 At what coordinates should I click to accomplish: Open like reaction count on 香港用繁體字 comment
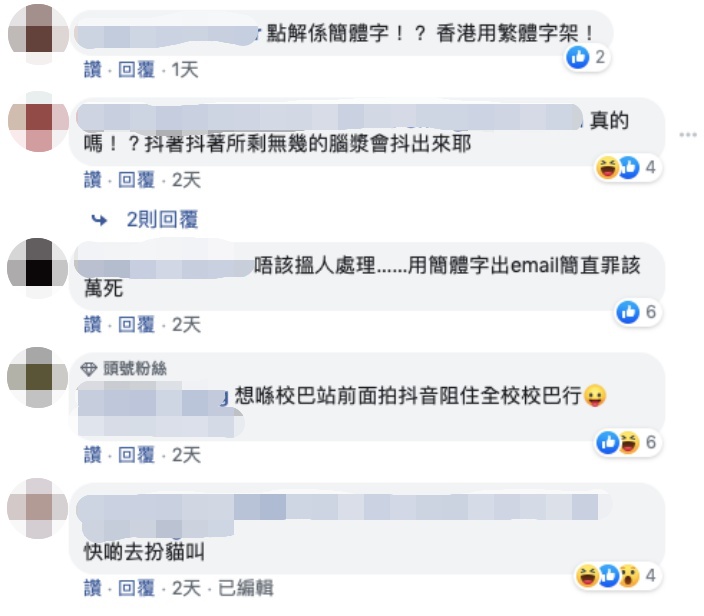[587, 57]
